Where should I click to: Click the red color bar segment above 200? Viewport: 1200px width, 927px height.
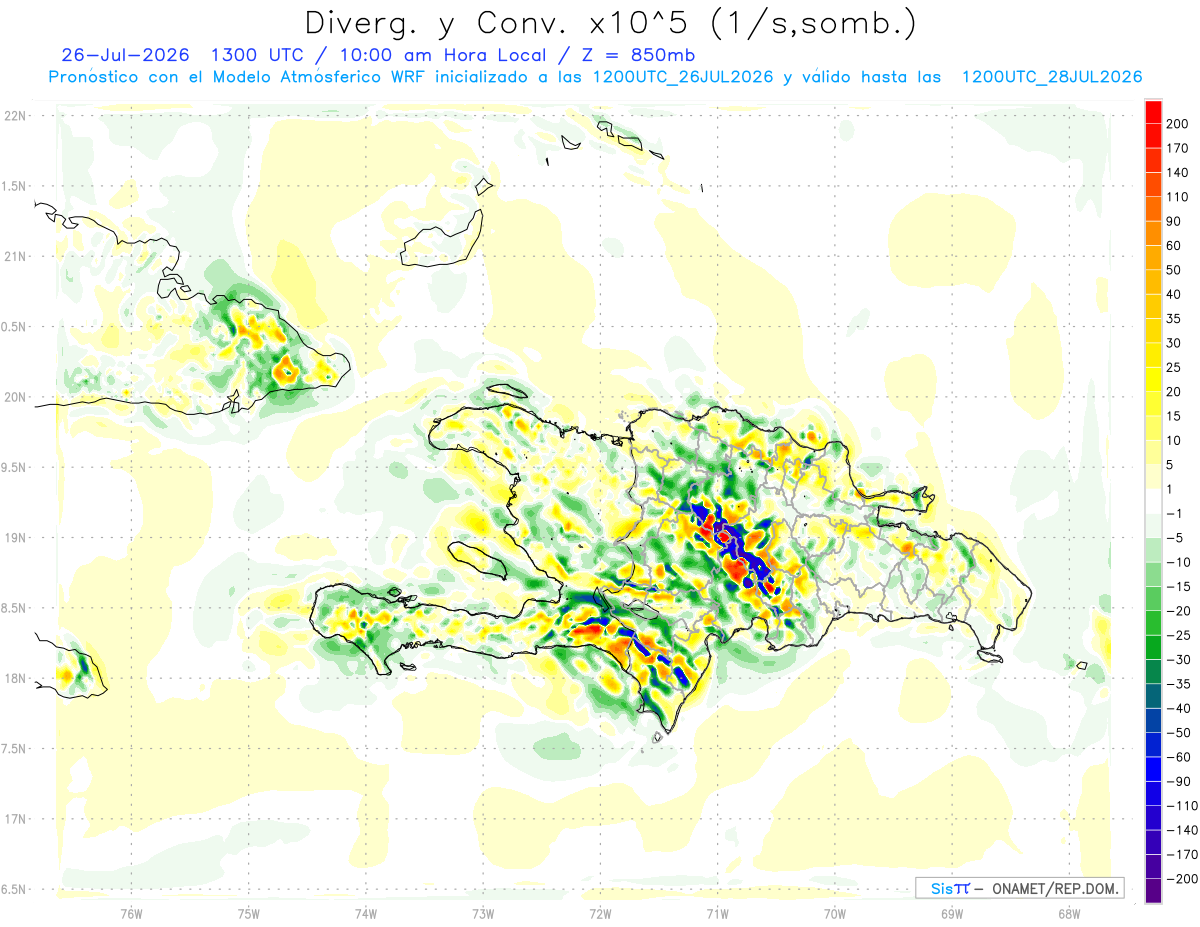click(1153, 111)
